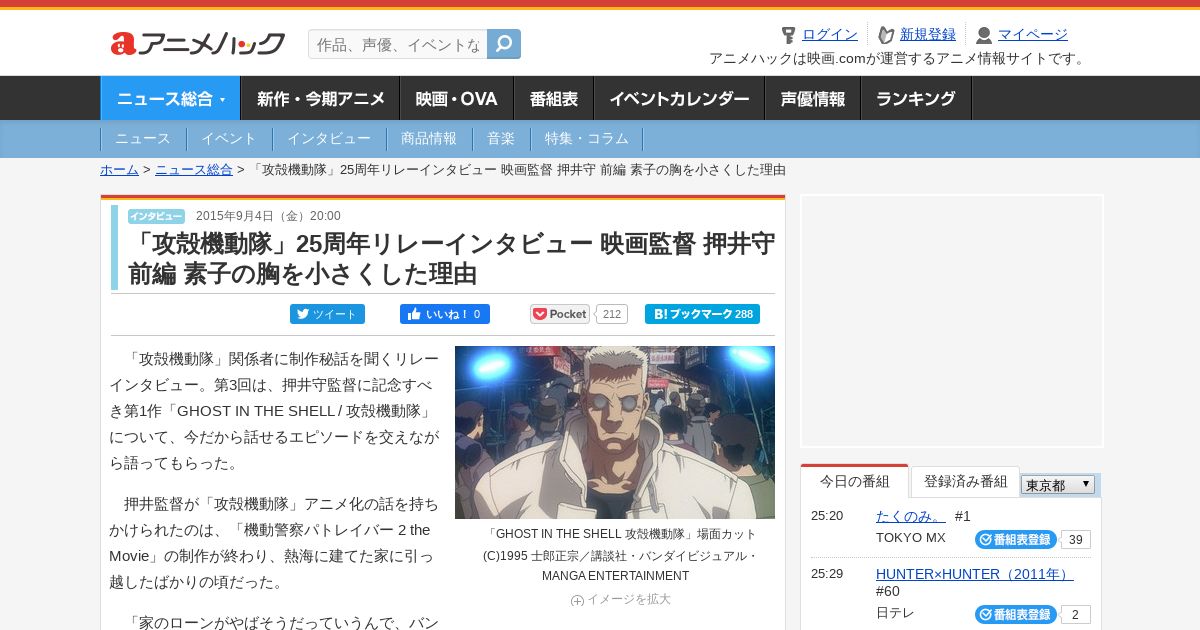Open ランキング menu item
1200x630 pixels.
tap(916, 98)
